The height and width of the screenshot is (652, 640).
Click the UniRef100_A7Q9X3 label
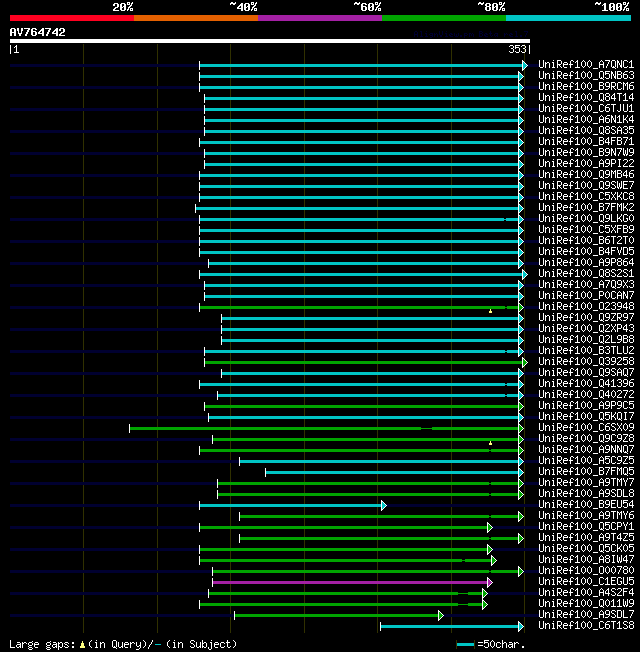click(586, 284)
